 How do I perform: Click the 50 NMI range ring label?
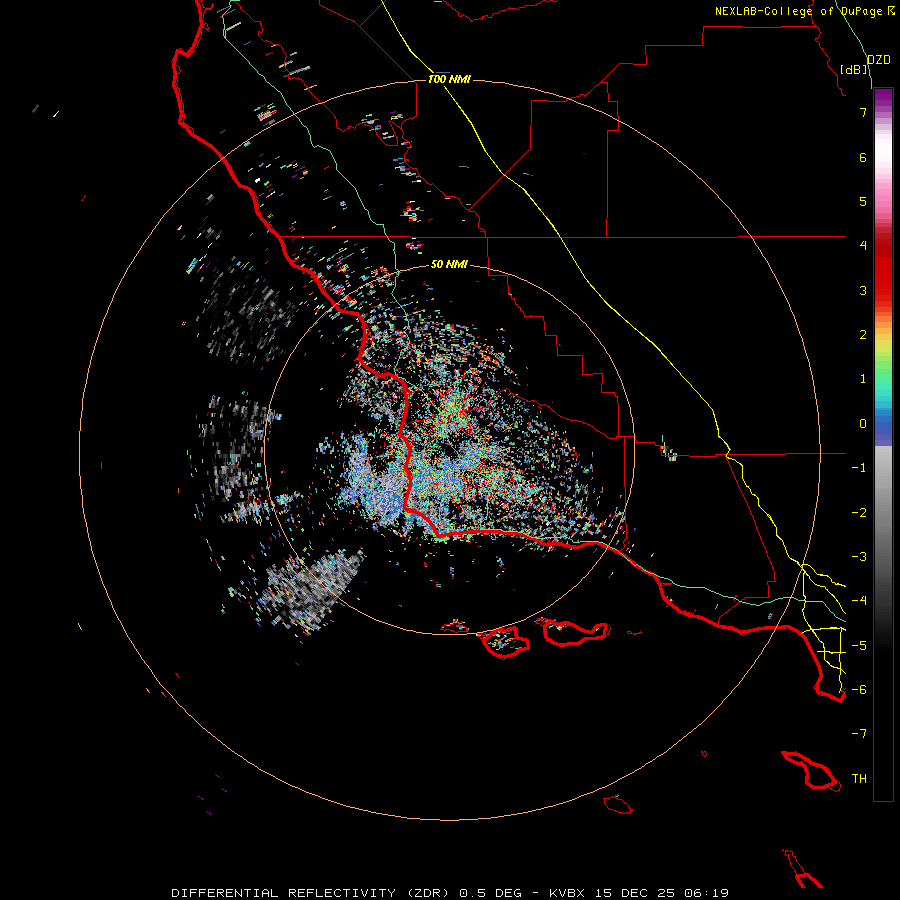click(x=449, y=264)
